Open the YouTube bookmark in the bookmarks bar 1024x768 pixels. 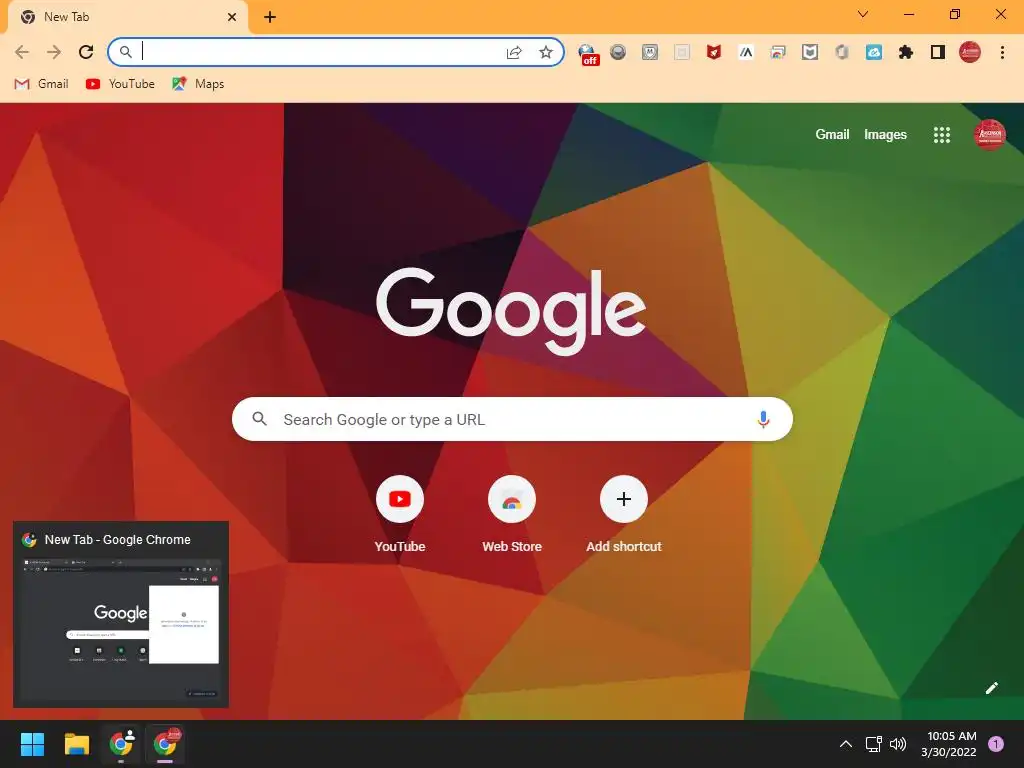(120, 84)
